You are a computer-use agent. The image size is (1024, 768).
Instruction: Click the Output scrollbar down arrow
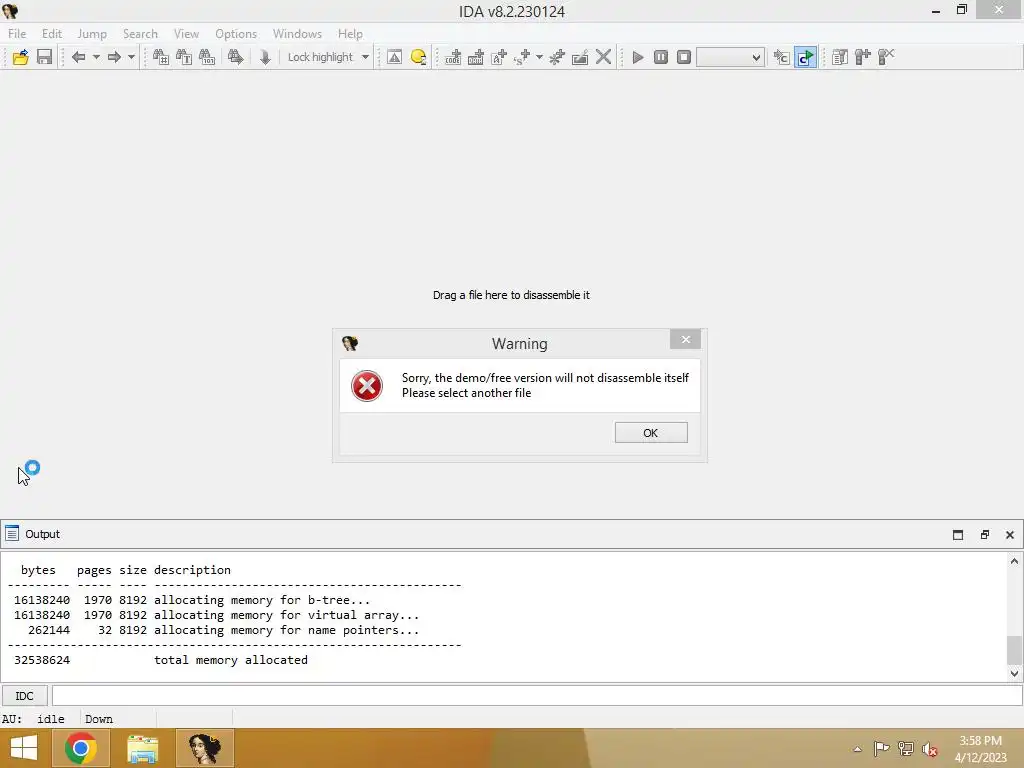(x=1014, y=673)
